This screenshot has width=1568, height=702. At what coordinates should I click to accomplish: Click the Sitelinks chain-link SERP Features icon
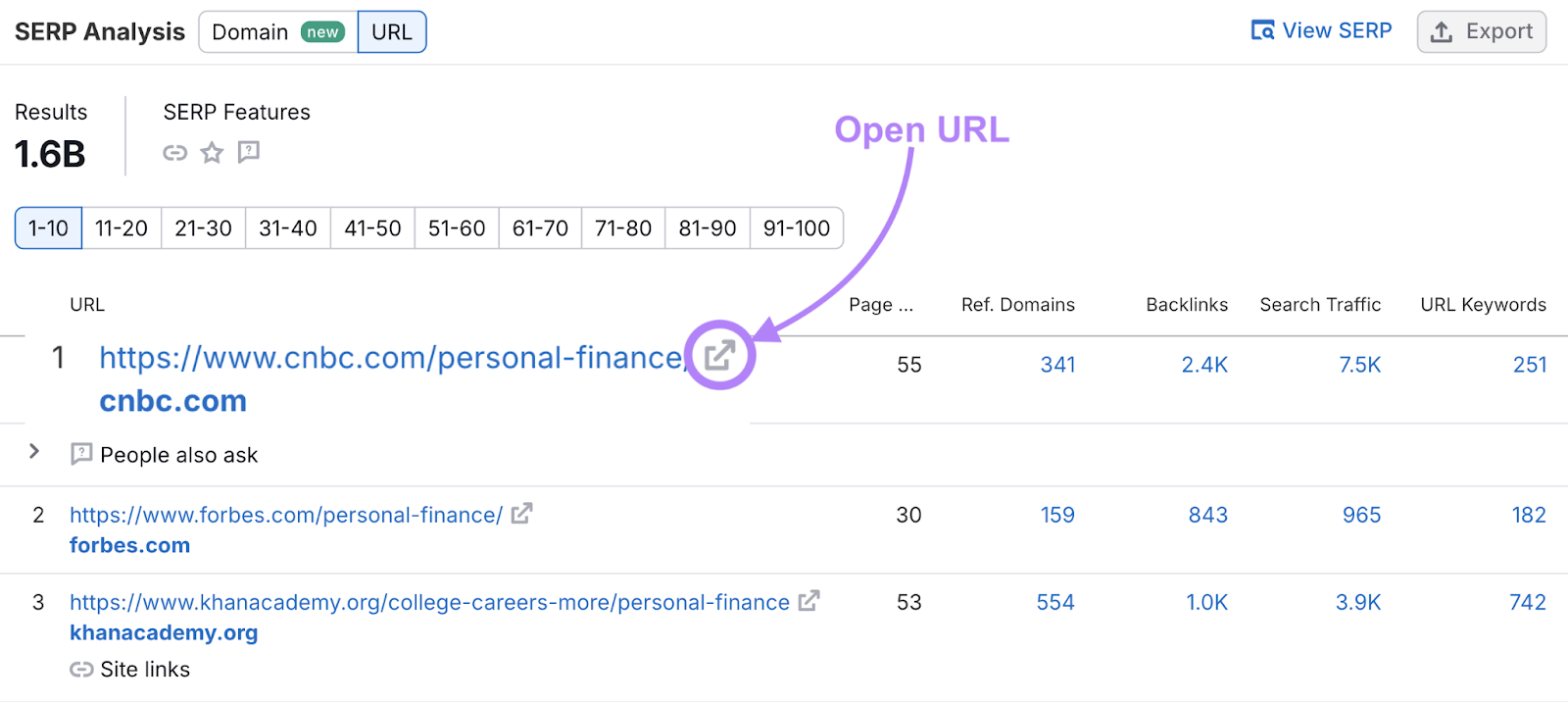[x=174, y=153]
